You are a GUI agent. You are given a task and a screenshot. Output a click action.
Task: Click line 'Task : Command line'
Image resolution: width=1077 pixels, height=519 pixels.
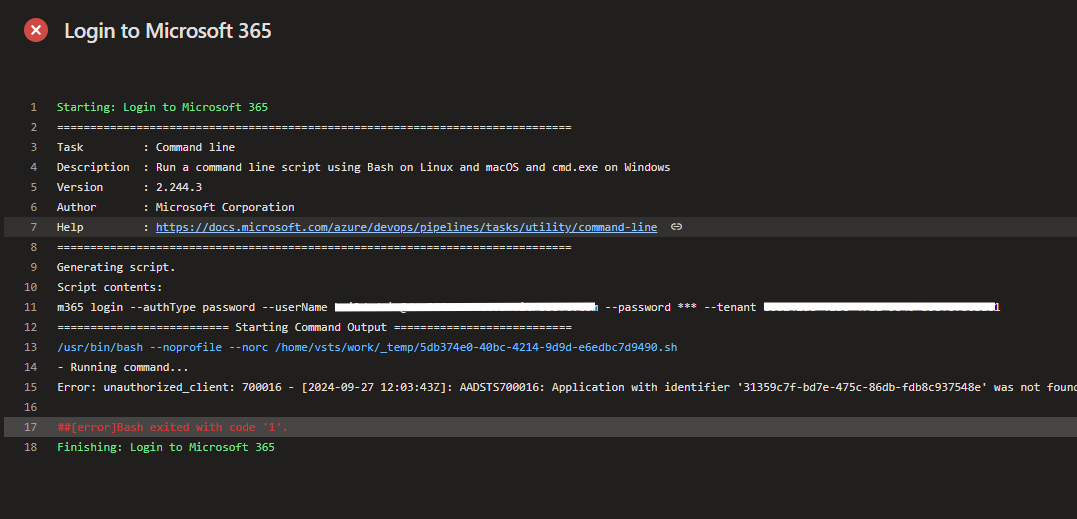[x=146, y=147]
